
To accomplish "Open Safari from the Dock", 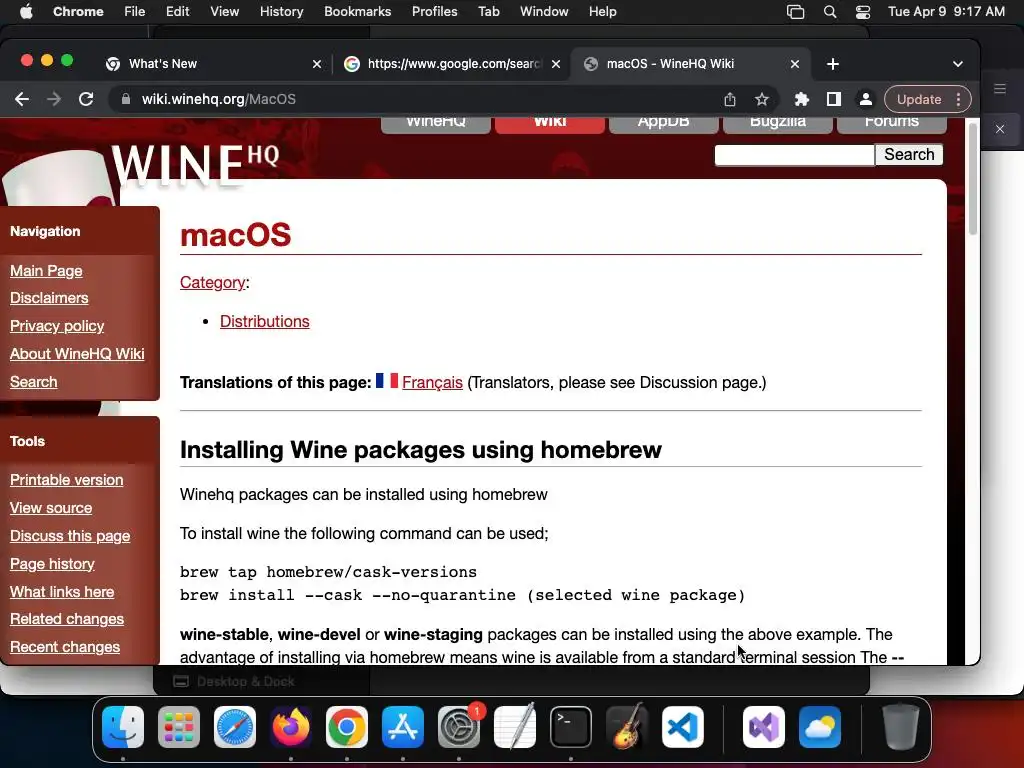I will click(x=235, y=727).
